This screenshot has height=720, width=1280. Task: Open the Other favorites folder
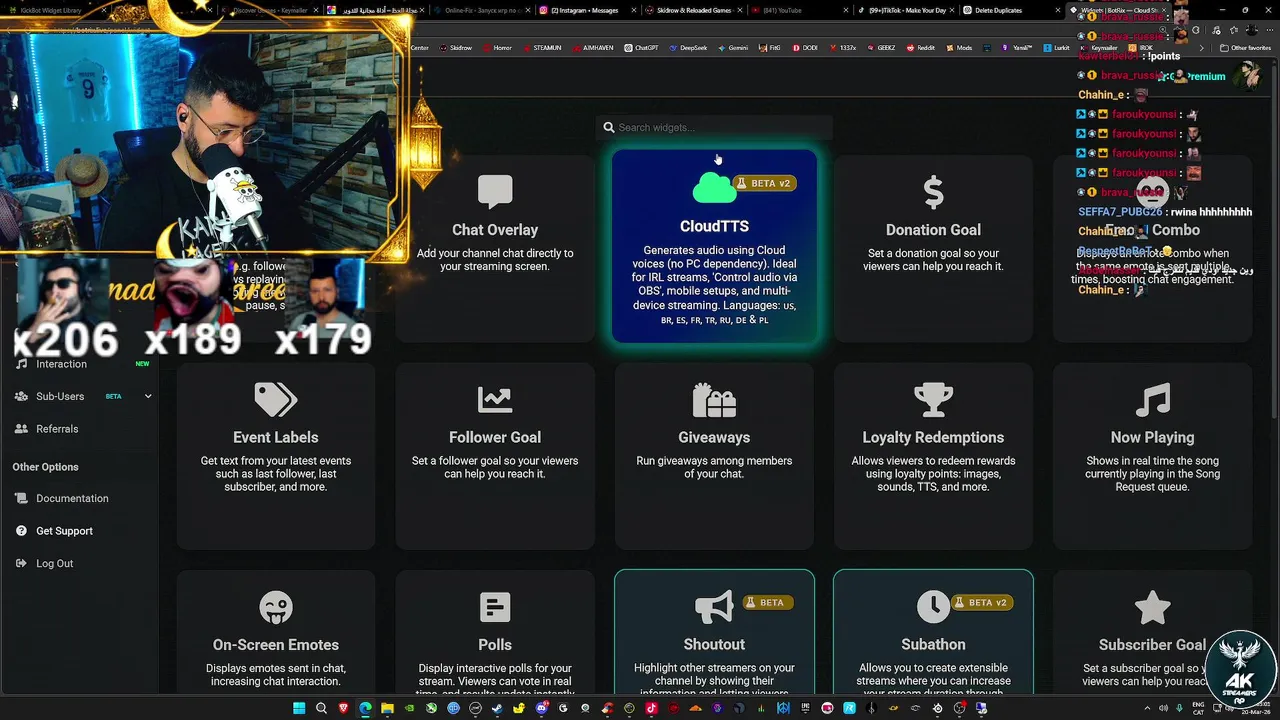point(1245,48)
